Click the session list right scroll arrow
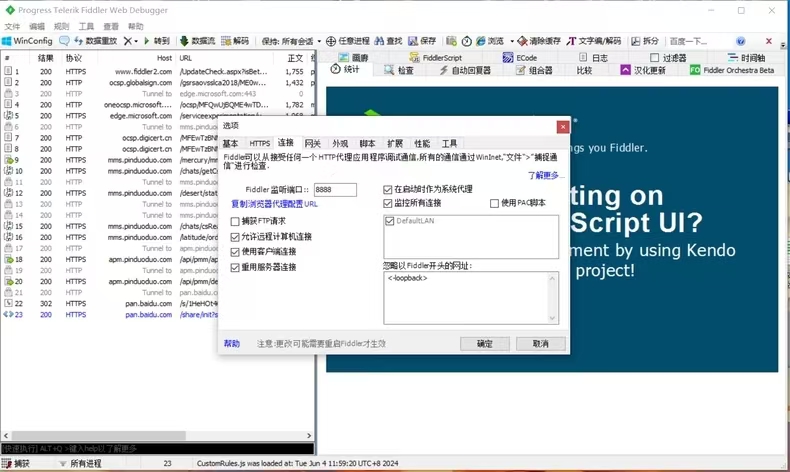 click(x=309, y=435)
